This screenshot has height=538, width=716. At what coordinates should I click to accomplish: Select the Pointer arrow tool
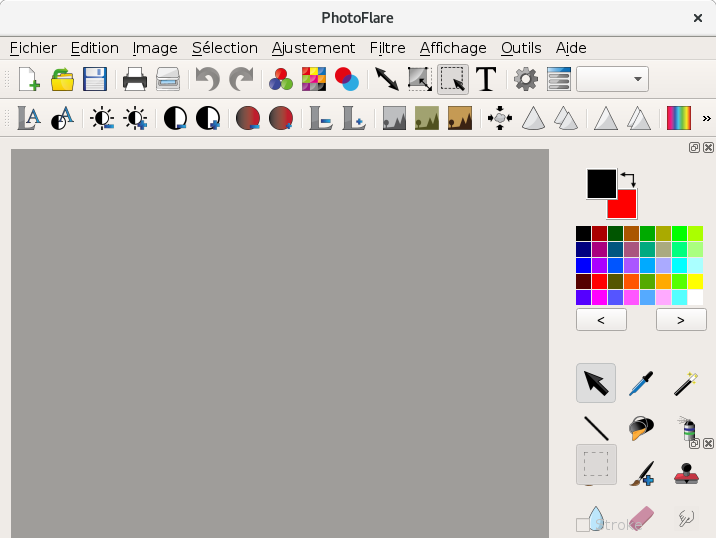coord(596,383)
